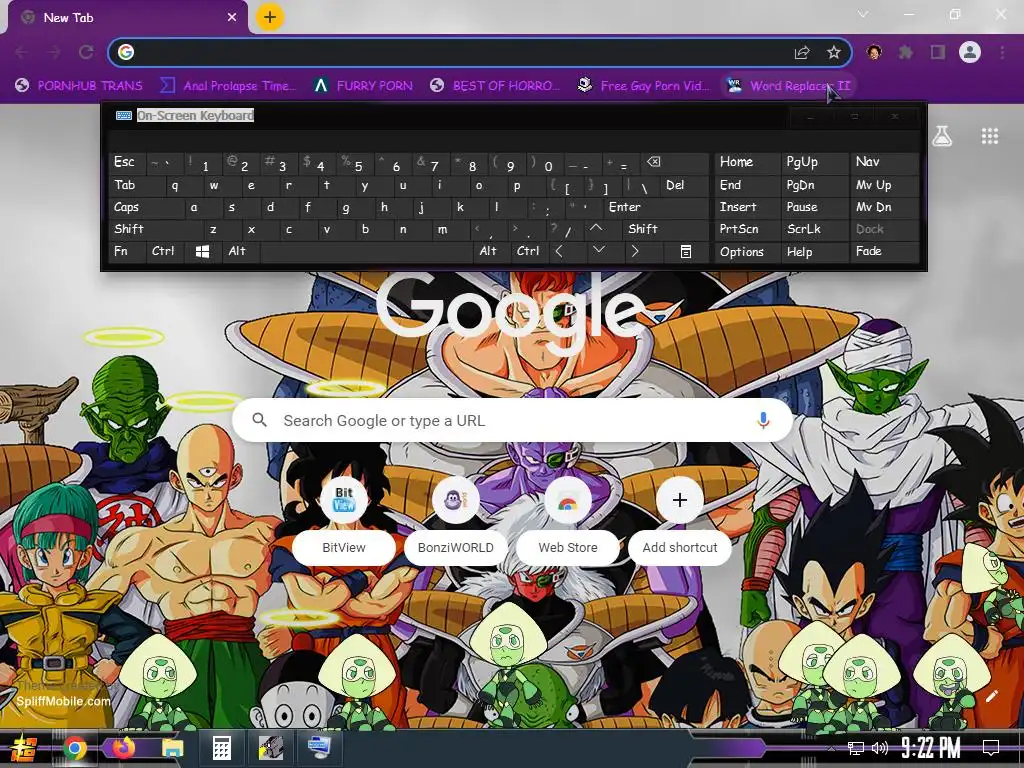Viewport: 1024px width, 768px height.
Task: Start voice search with the microphone
Action: 763,421
